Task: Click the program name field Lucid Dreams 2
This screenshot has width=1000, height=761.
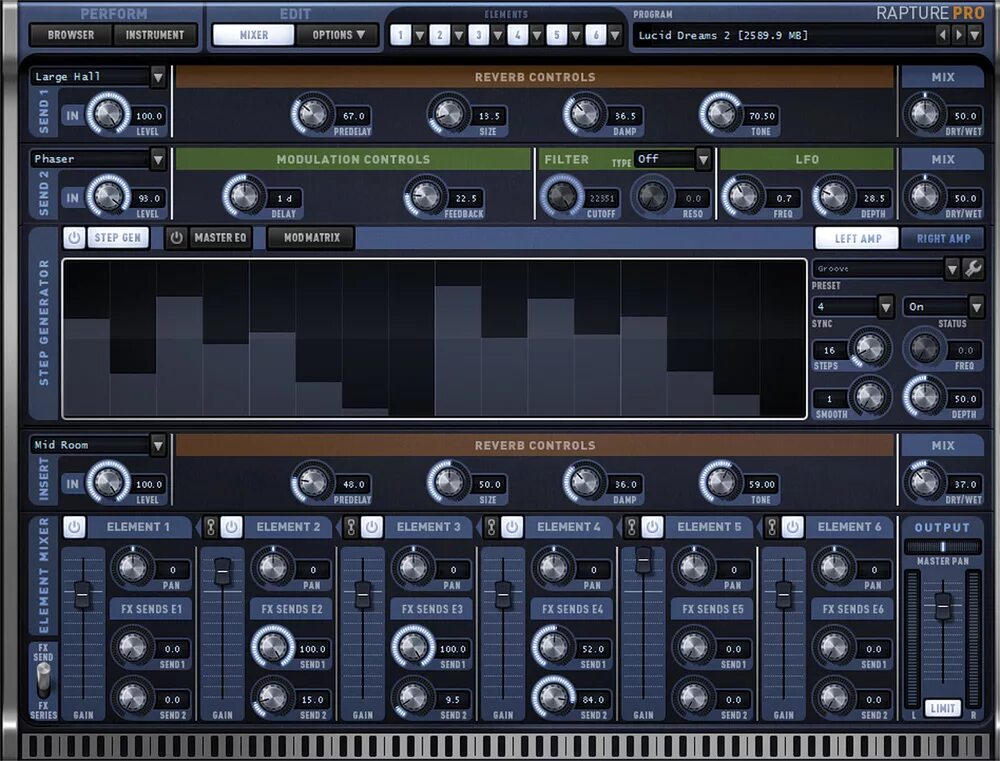Action: coord(784,35)
